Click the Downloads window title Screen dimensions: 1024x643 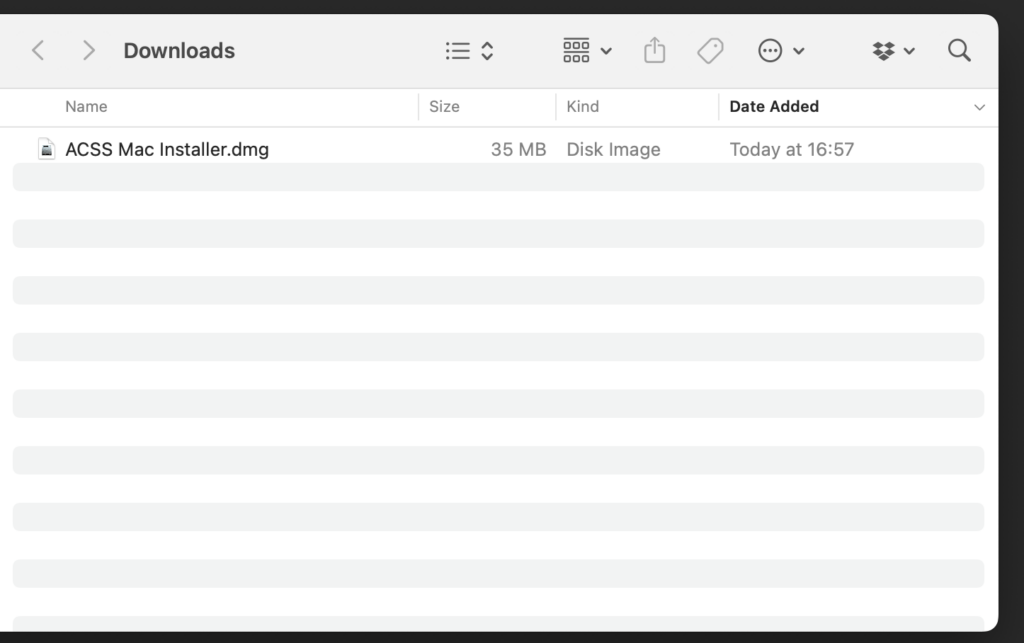coord(179,50)
